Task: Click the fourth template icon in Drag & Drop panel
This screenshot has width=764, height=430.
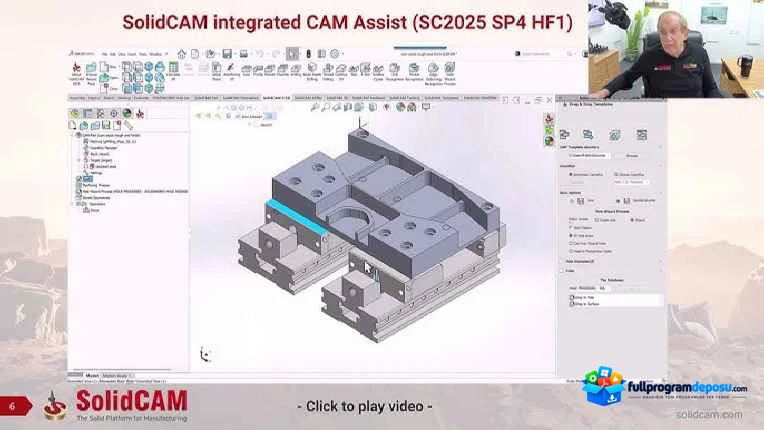Action: [641, 134]
